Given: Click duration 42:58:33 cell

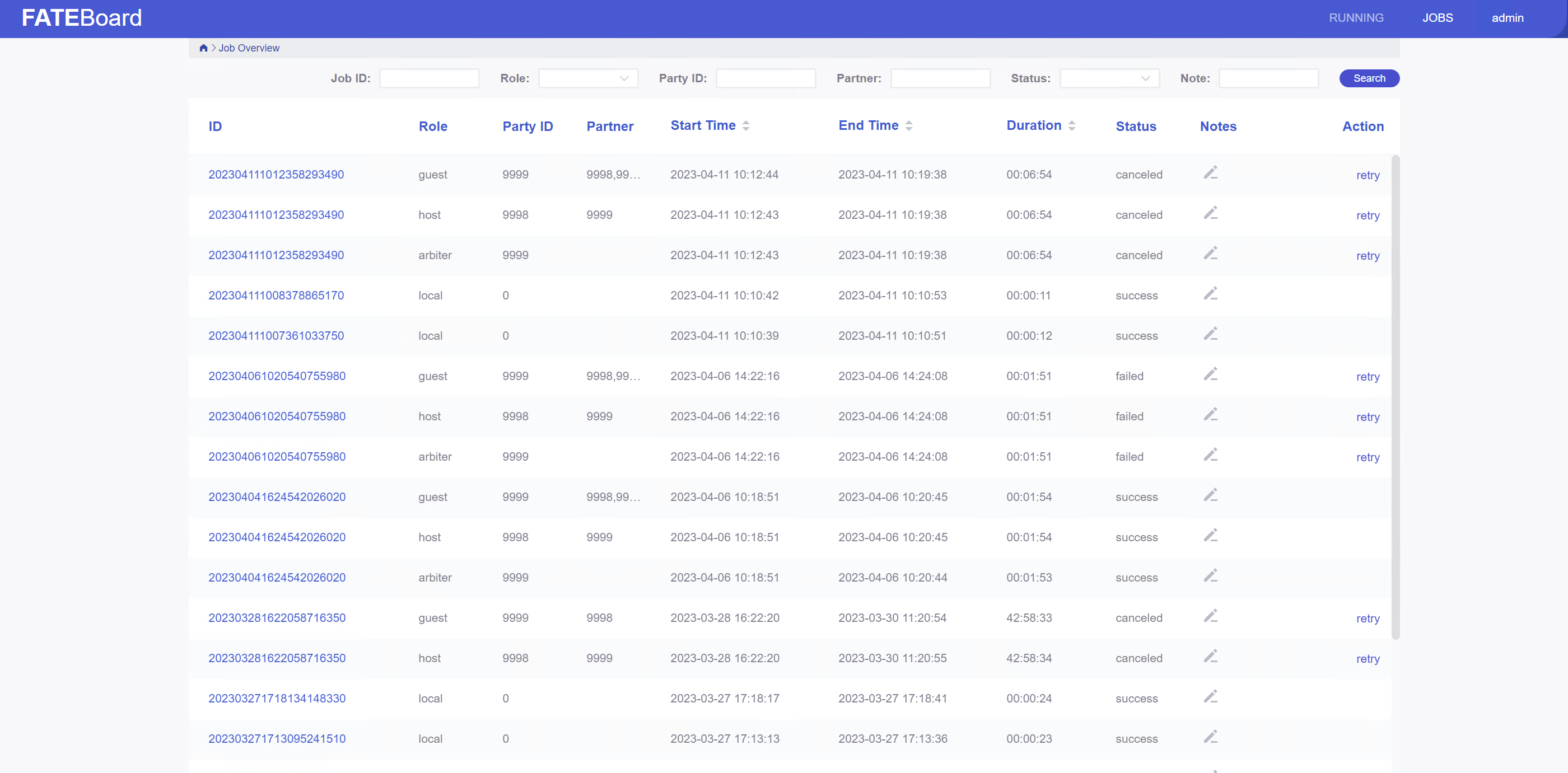Looking at the screenshot, I should tap(1029, 618).
